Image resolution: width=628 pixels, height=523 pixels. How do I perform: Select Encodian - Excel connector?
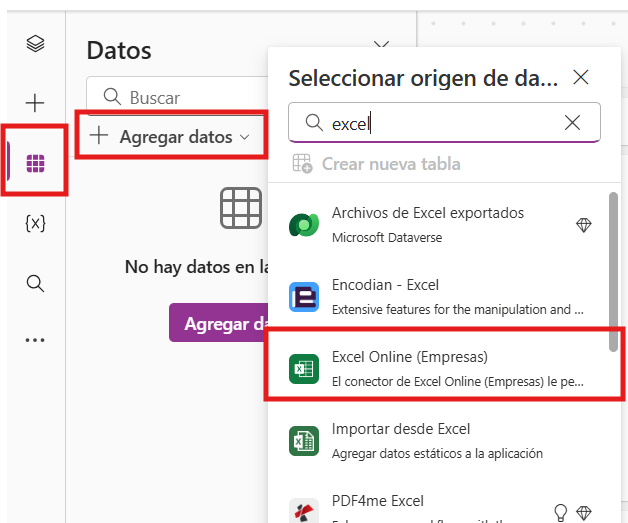[440, 297]
